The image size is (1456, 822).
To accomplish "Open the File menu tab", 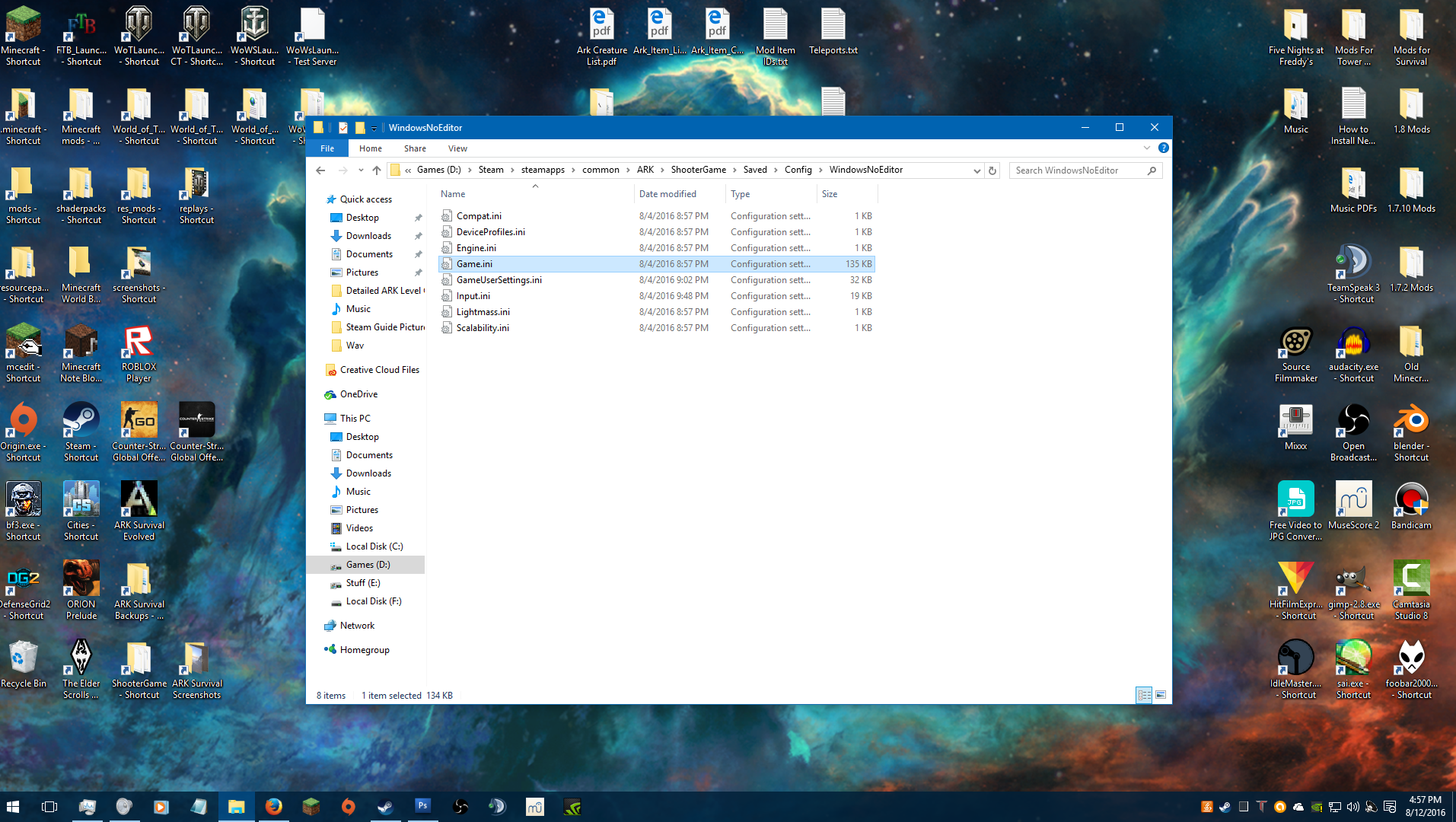I will pyautogui.click(x=327, y=148).
